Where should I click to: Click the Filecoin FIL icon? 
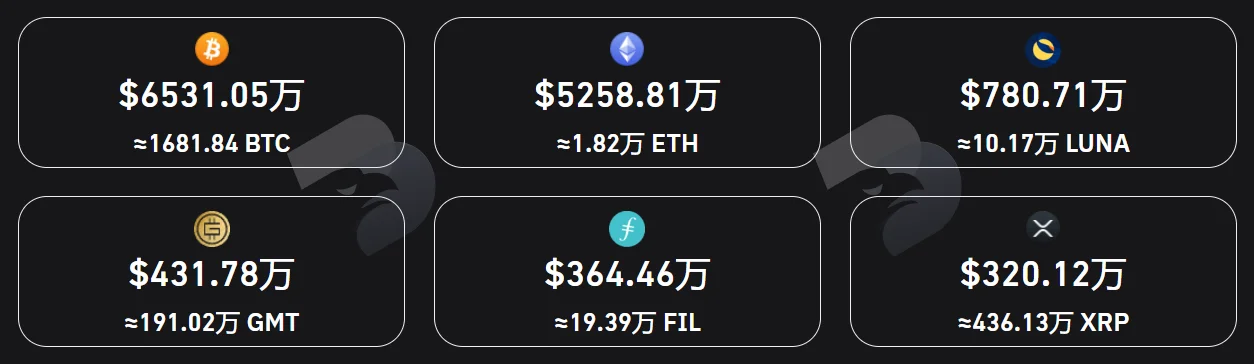[627, 230]
